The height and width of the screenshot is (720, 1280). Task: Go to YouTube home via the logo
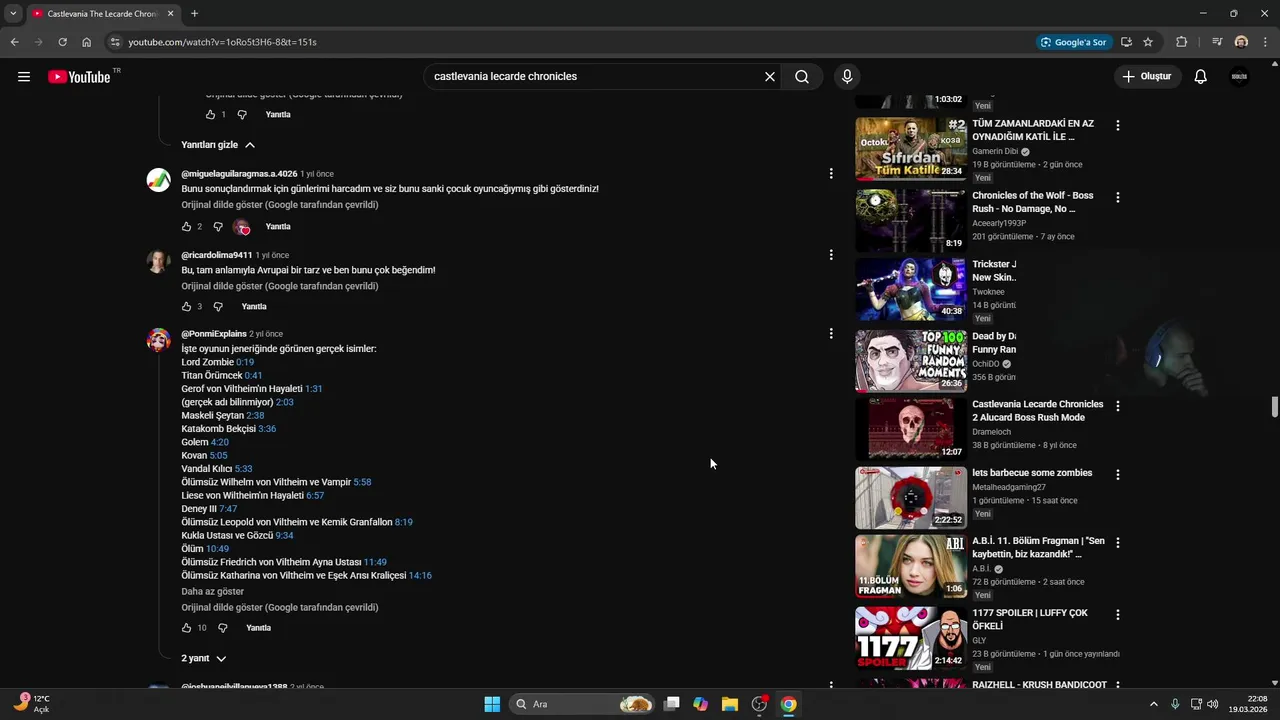79,76
